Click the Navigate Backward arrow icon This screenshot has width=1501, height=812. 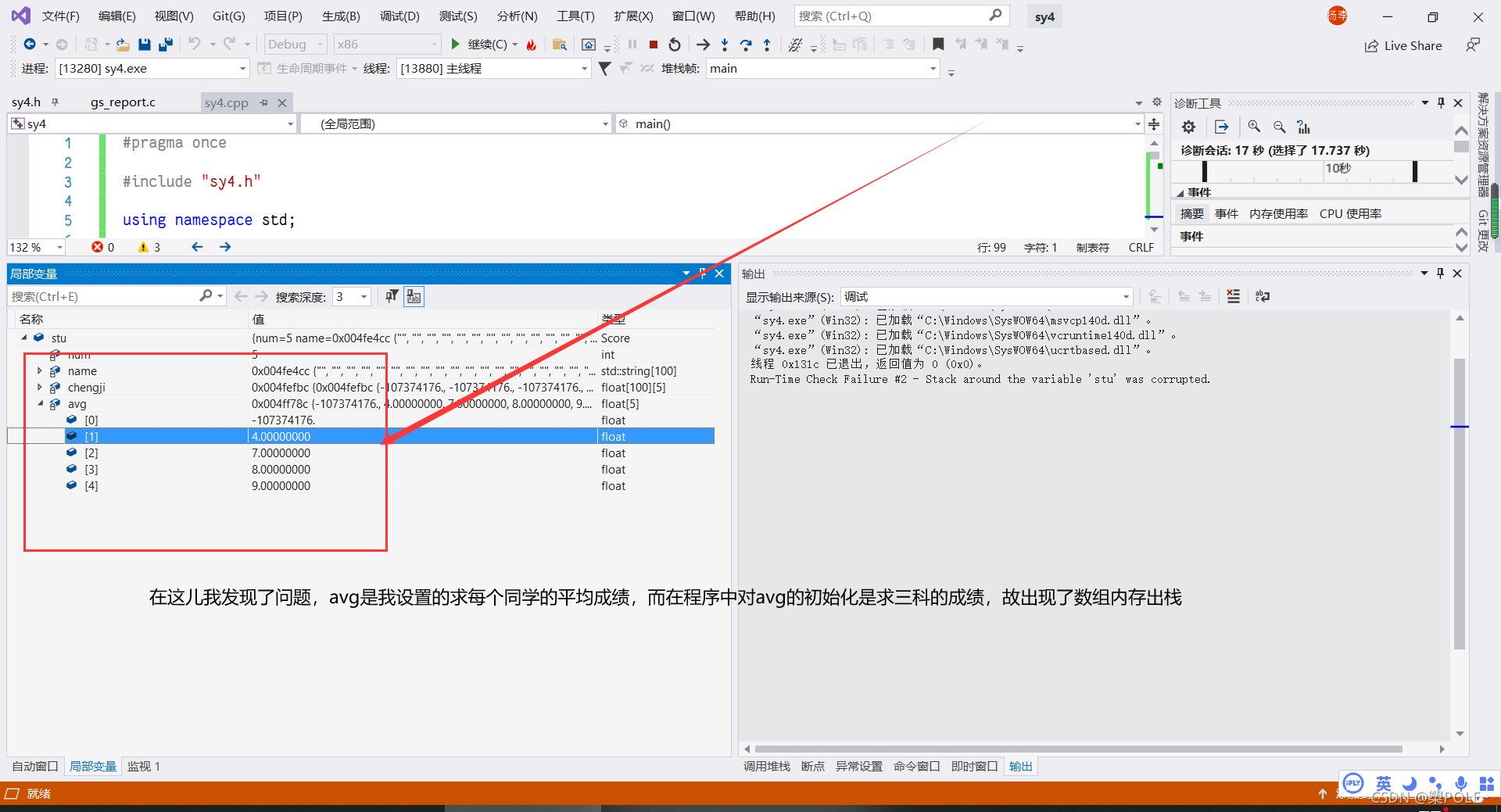click(30, 45)
